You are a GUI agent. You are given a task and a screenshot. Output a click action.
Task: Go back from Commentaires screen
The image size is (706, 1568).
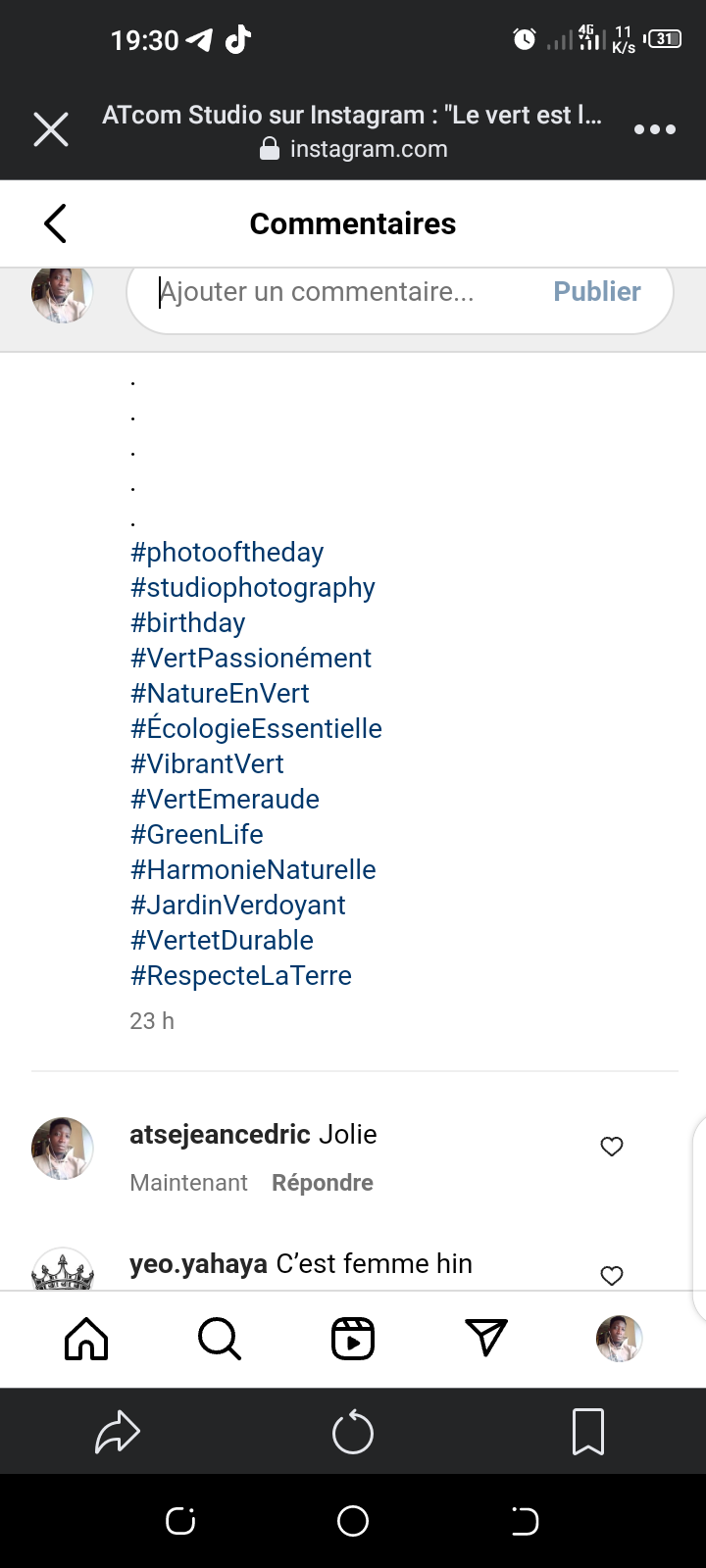point(56,223)
